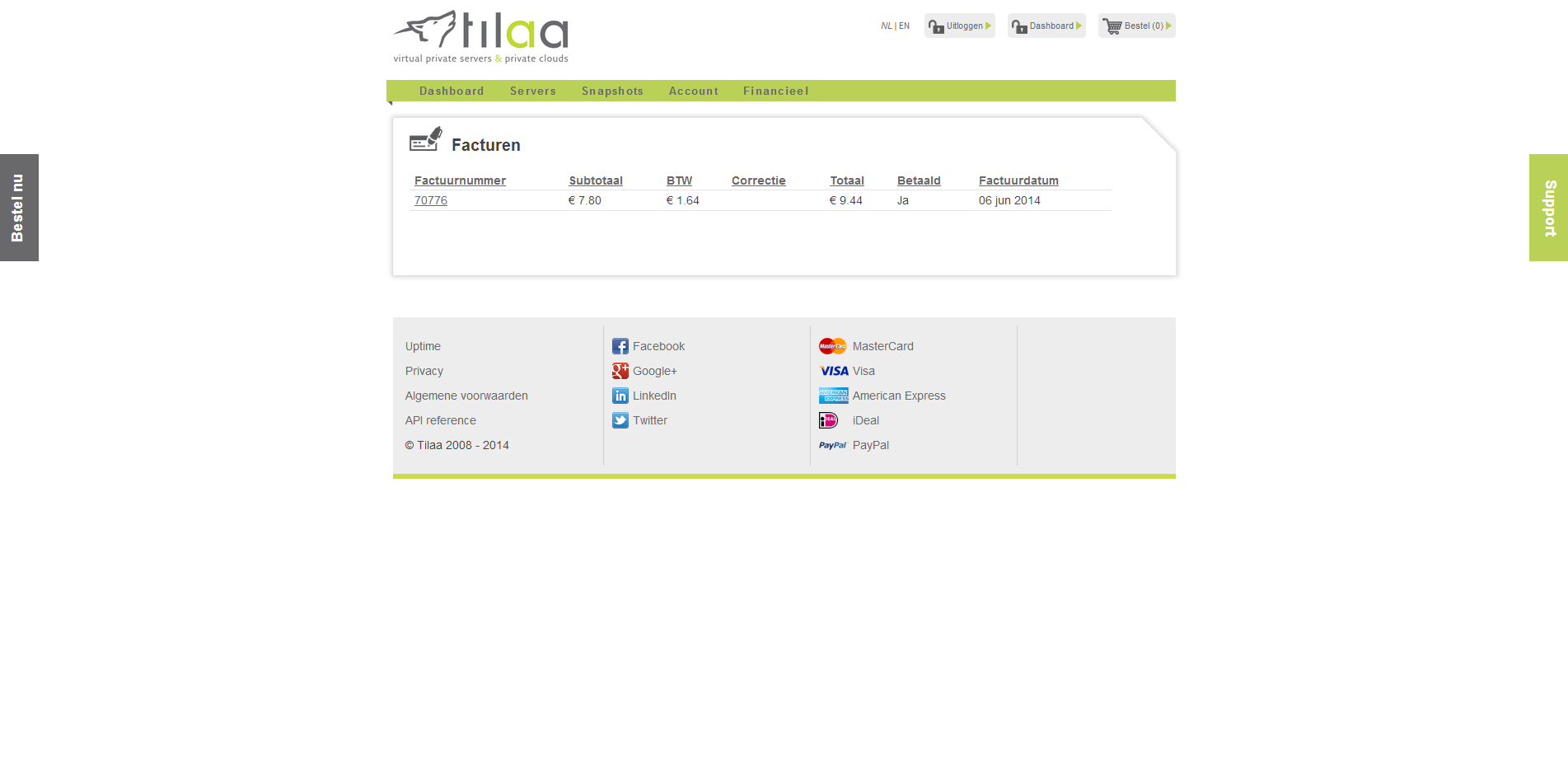Image resolution: width=1568 pixels, height=773 pixels.
Task: Click the iDeal payment icon
Action: point(828,420)
